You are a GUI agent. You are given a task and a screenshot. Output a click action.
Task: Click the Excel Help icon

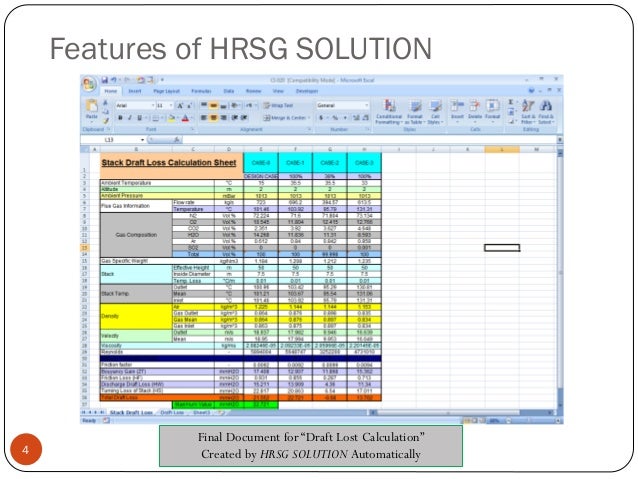tap(531, 90)
